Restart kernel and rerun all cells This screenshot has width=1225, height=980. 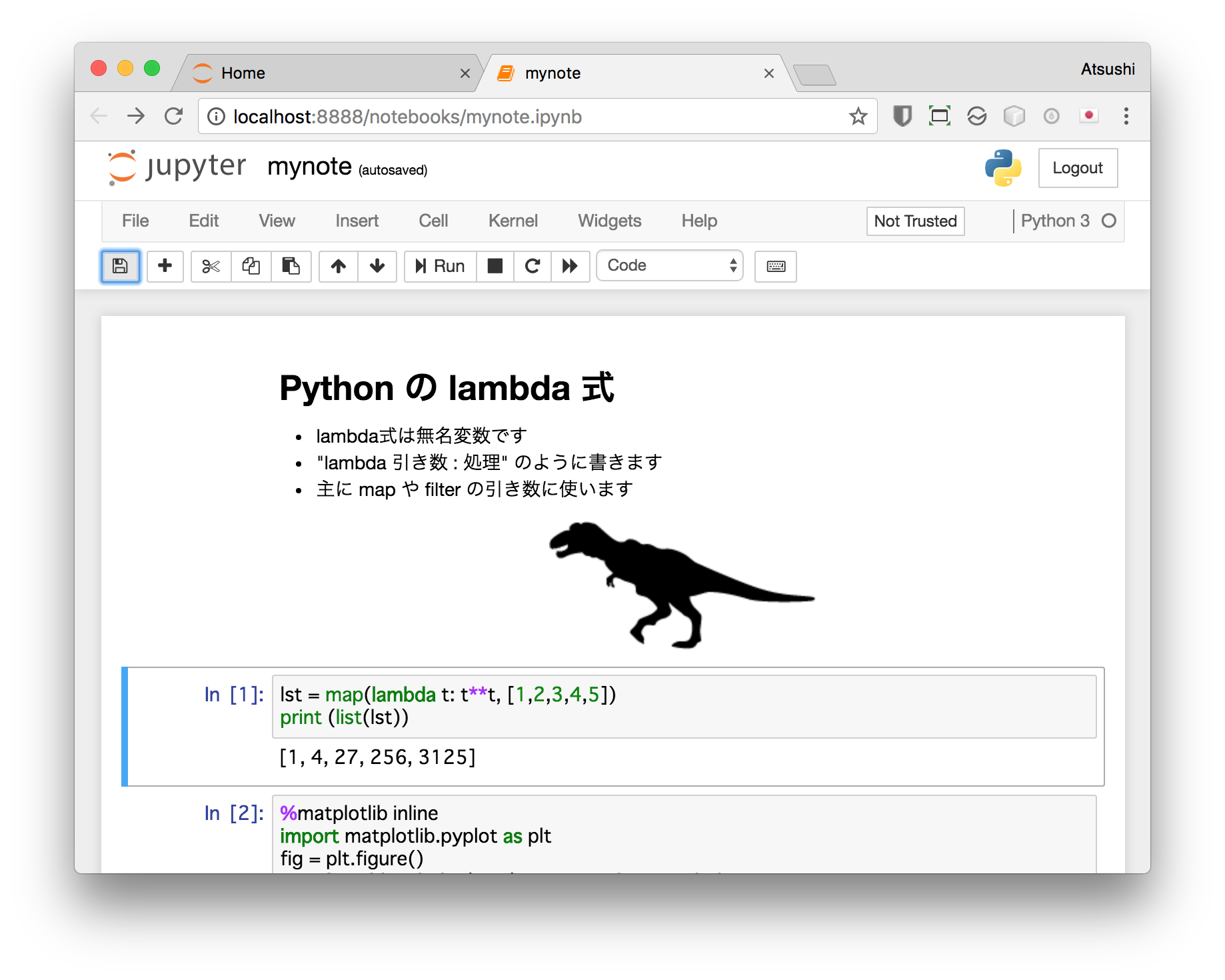coord(570,266)
